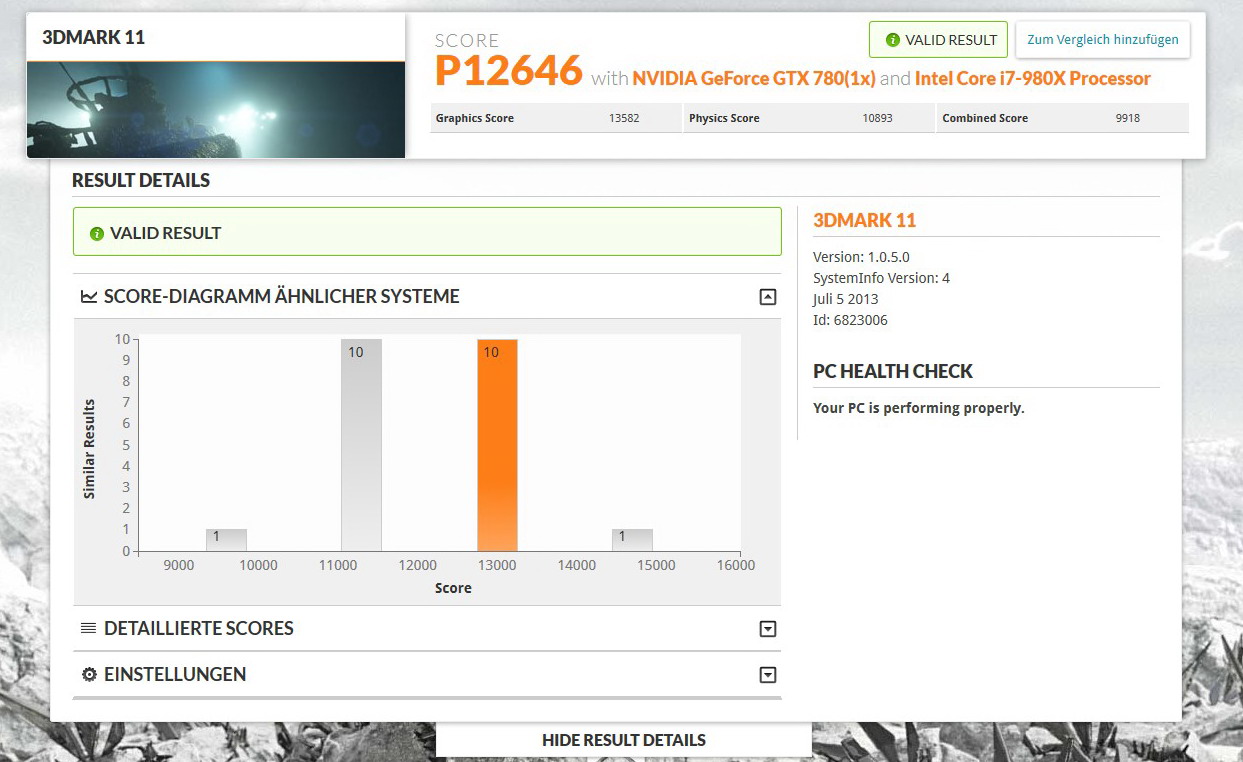Click the 3DMARK 11 title above thumbnail
Viewport: 1243px width, 762px height.
93,37
